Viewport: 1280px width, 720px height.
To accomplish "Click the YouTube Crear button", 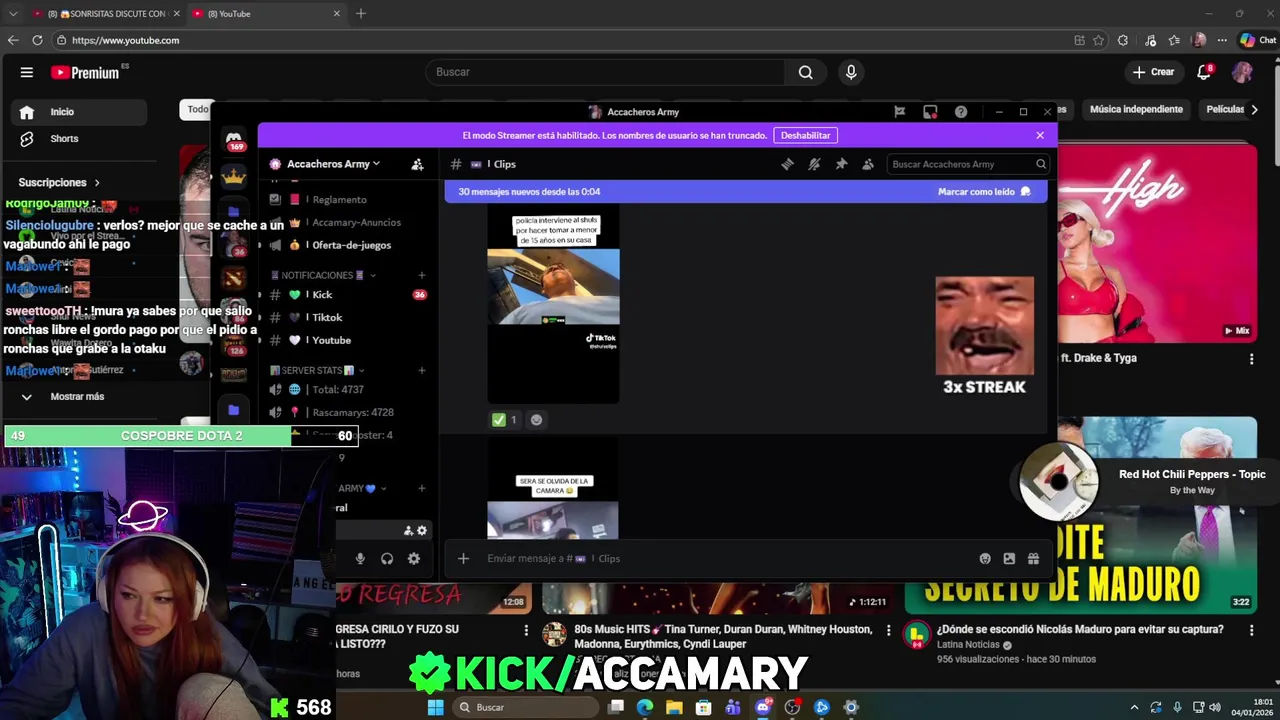I will (x=1153, y=72).
